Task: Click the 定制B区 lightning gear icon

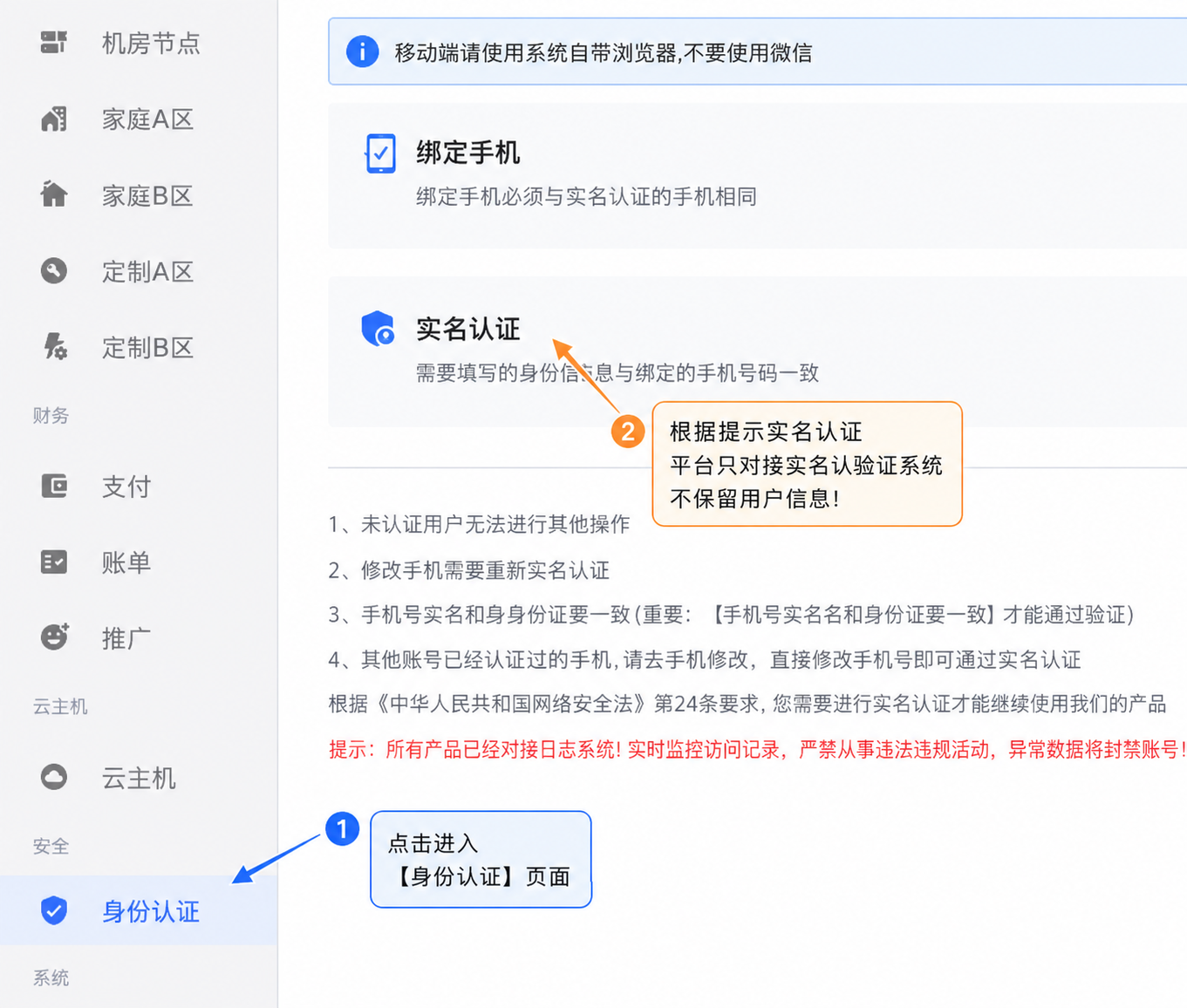Action: pos(54,347)
